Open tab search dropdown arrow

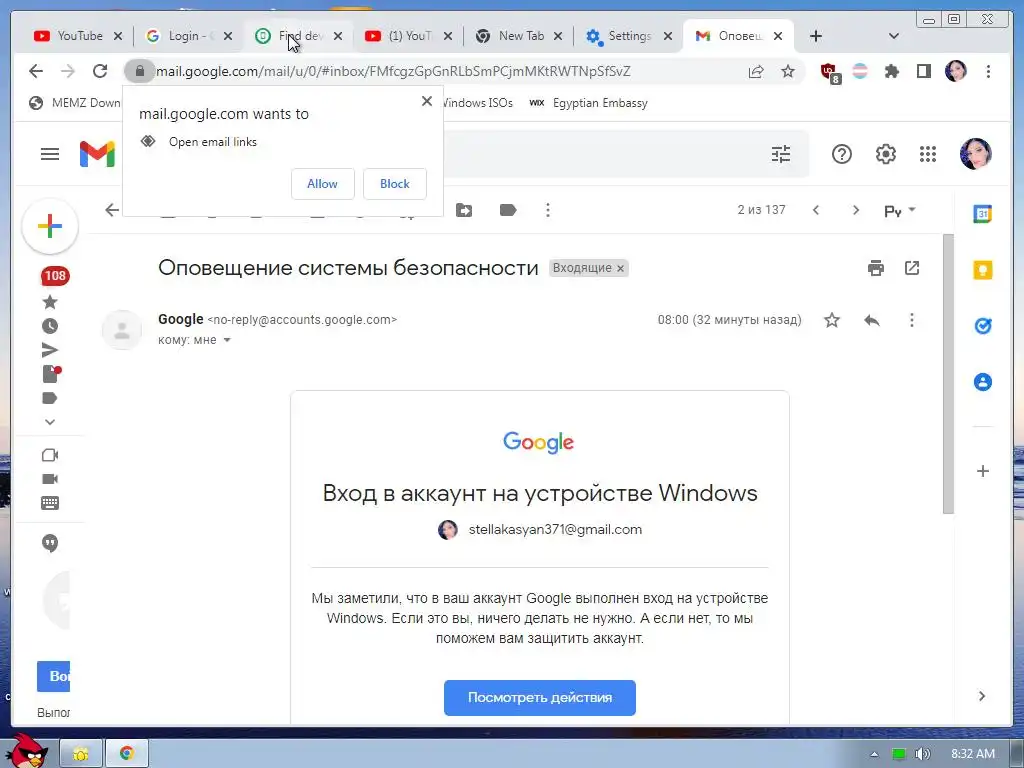pyautogui.click(x=893, y=36)
